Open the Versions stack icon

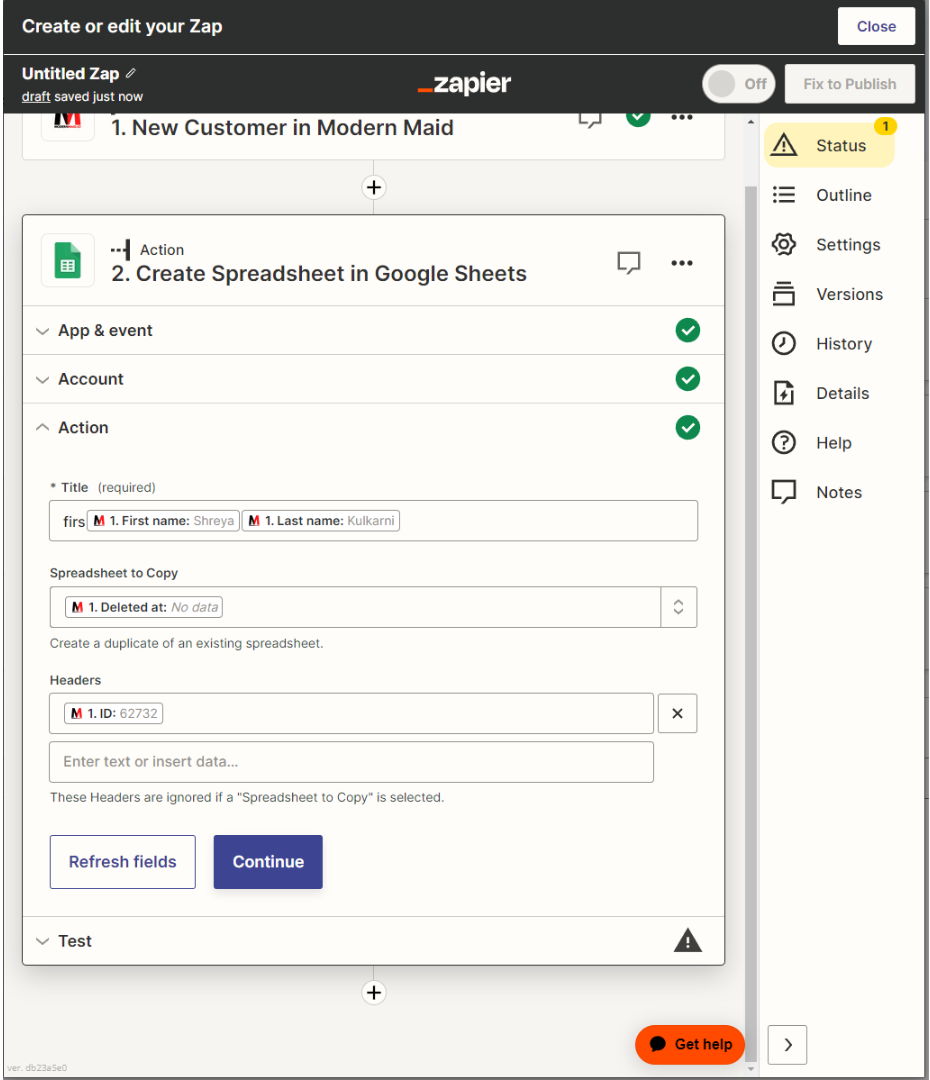coord(784,294)
